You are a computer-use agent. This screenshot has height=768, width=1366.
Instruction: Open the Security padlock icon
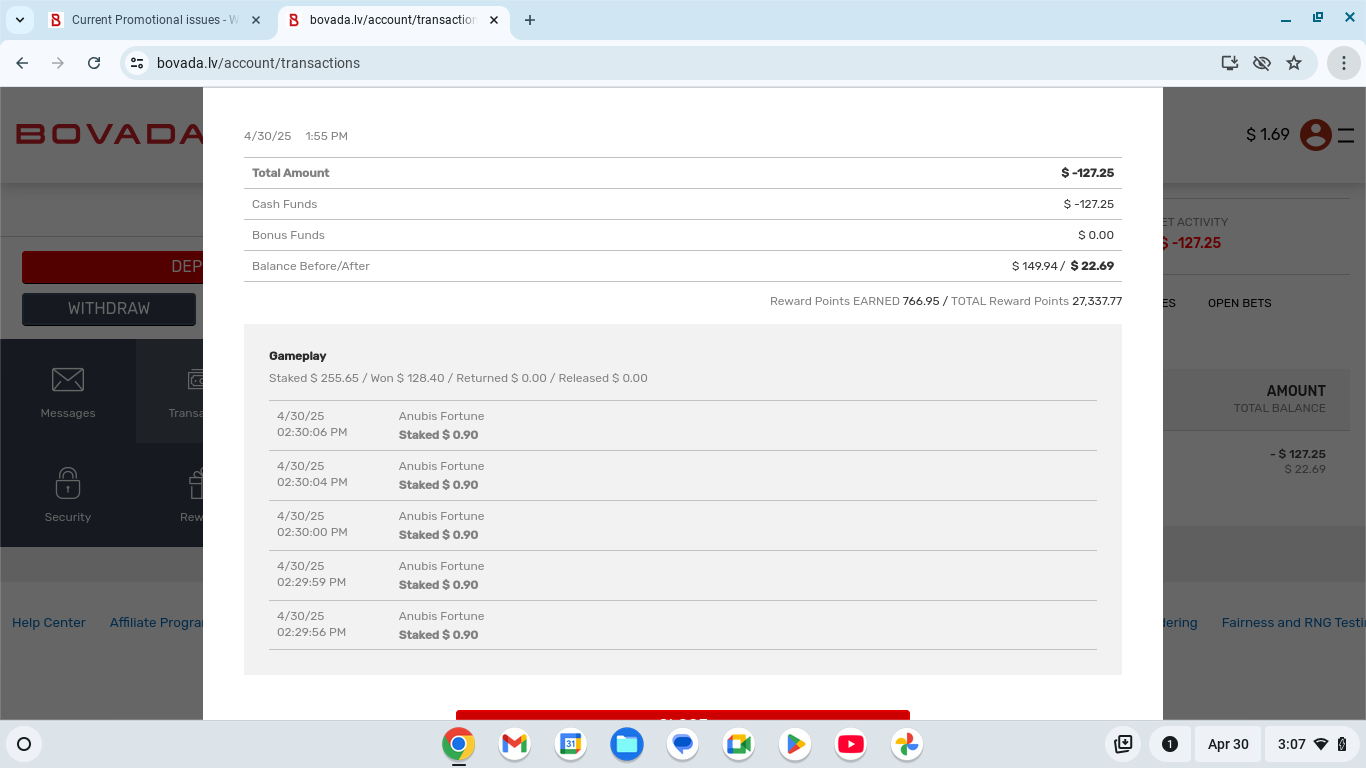(68, 483)
